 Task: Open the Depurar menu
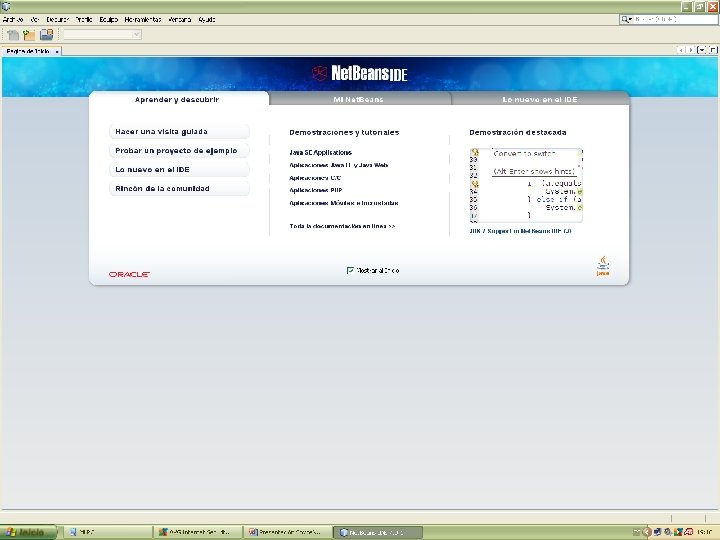coord(57,19)
